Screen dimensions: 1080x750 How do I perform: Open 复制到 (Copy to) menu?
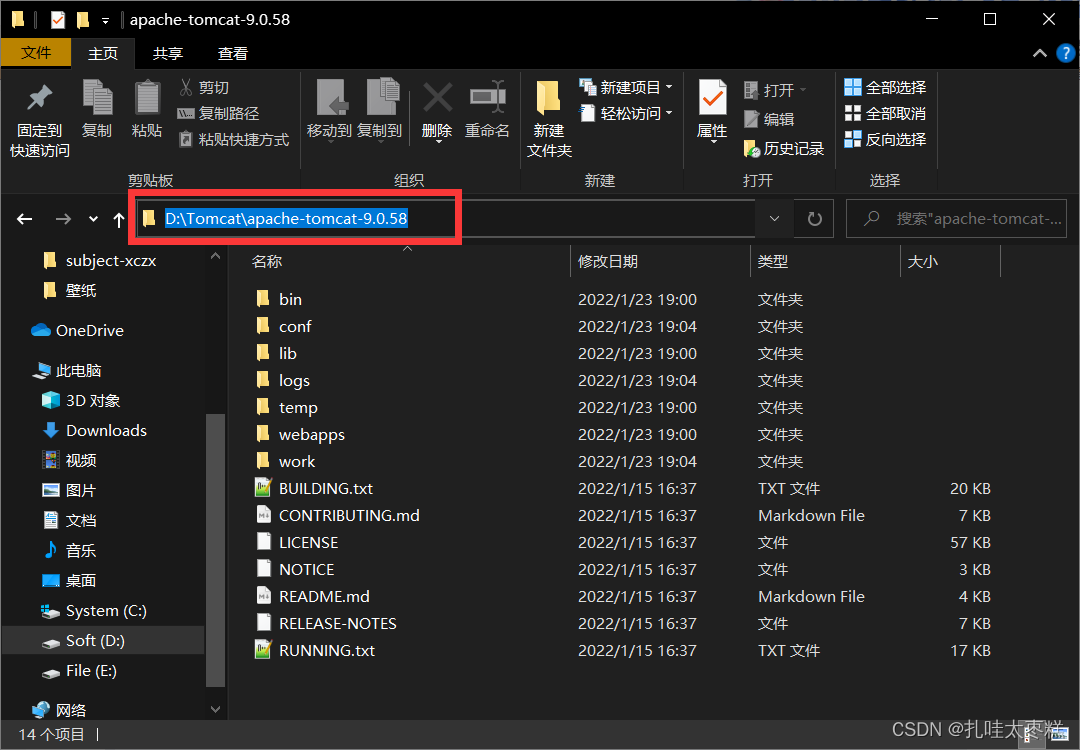(x=380, y=110)
